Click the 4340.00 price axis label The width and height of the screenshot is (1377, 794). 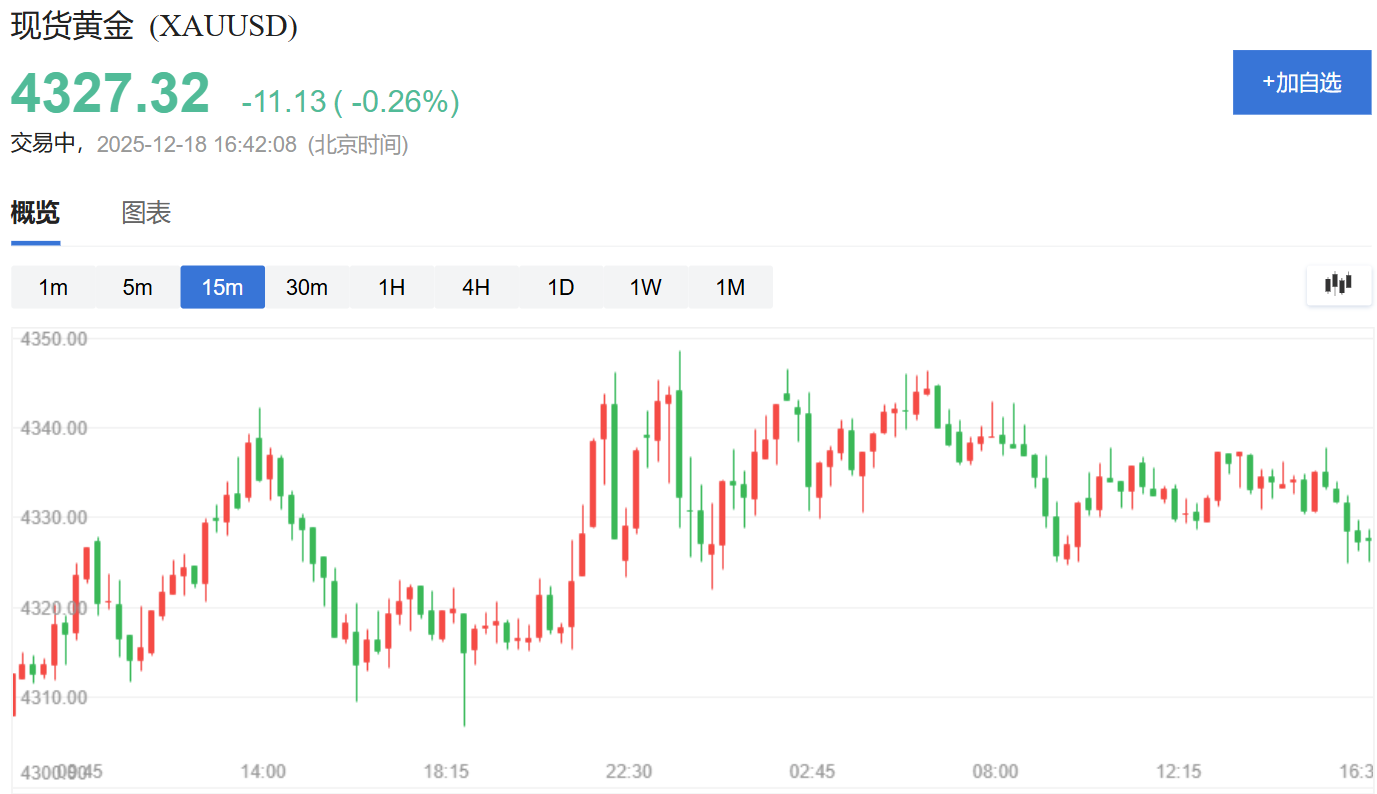pyautogui.click(x=54, y=428)
